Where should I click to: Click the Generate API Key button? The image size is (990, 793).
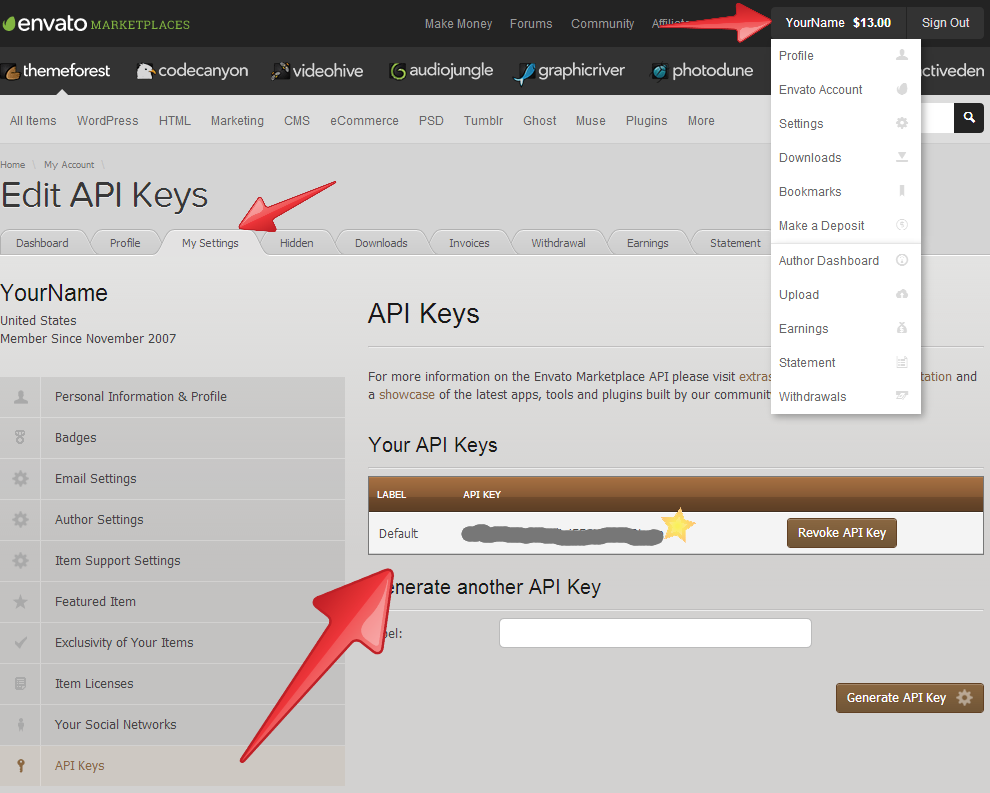coord(910,698)
